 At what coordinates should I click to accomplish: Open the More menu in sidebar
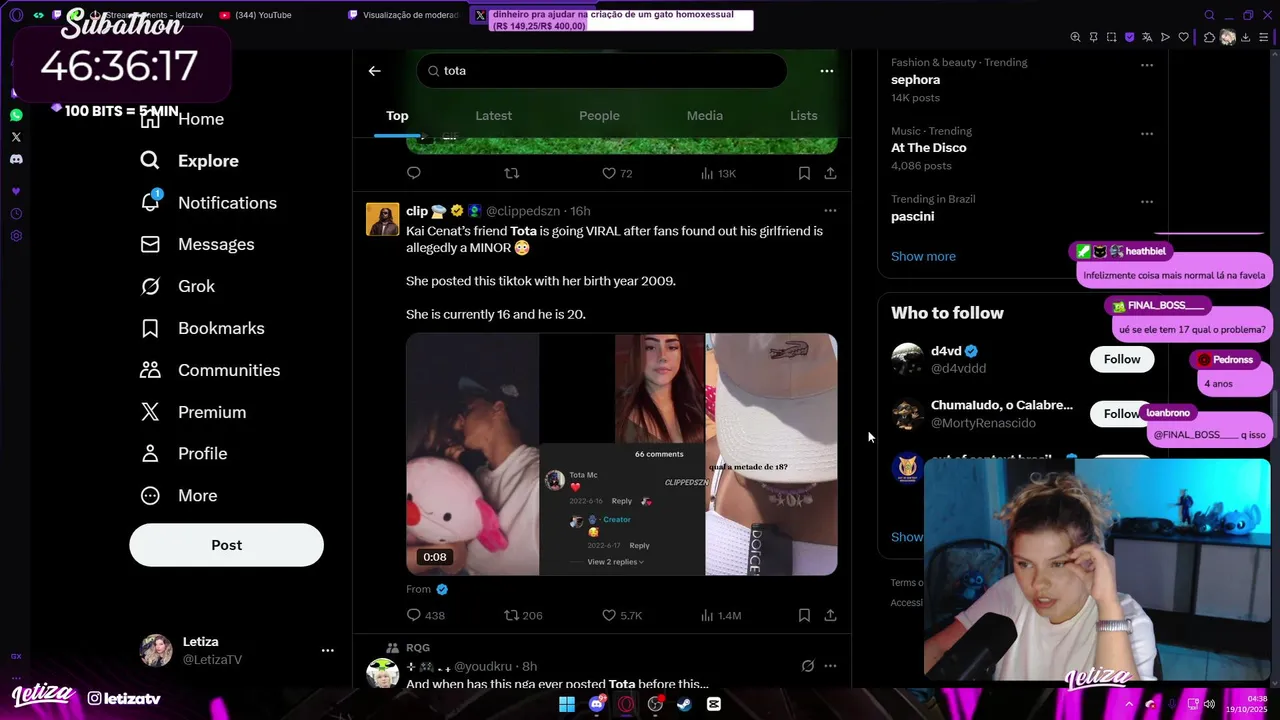click(179, 496)
